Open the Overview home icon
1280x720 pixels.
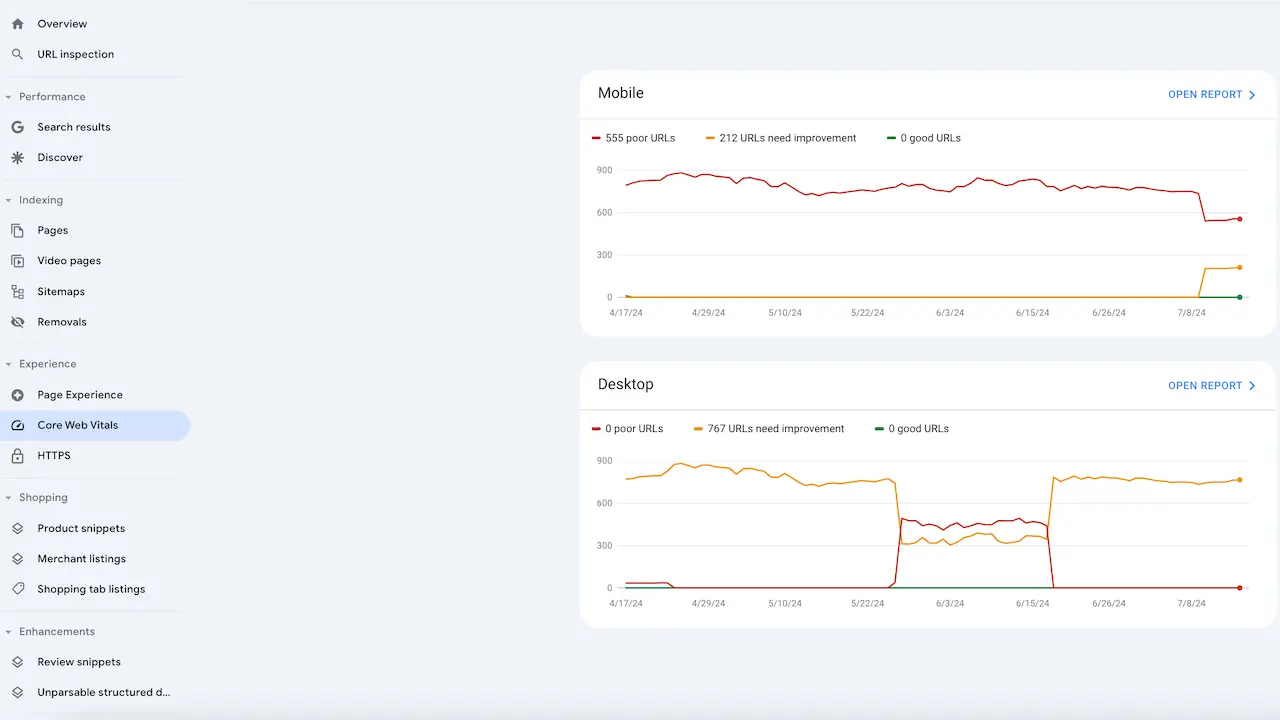(17, 23)
